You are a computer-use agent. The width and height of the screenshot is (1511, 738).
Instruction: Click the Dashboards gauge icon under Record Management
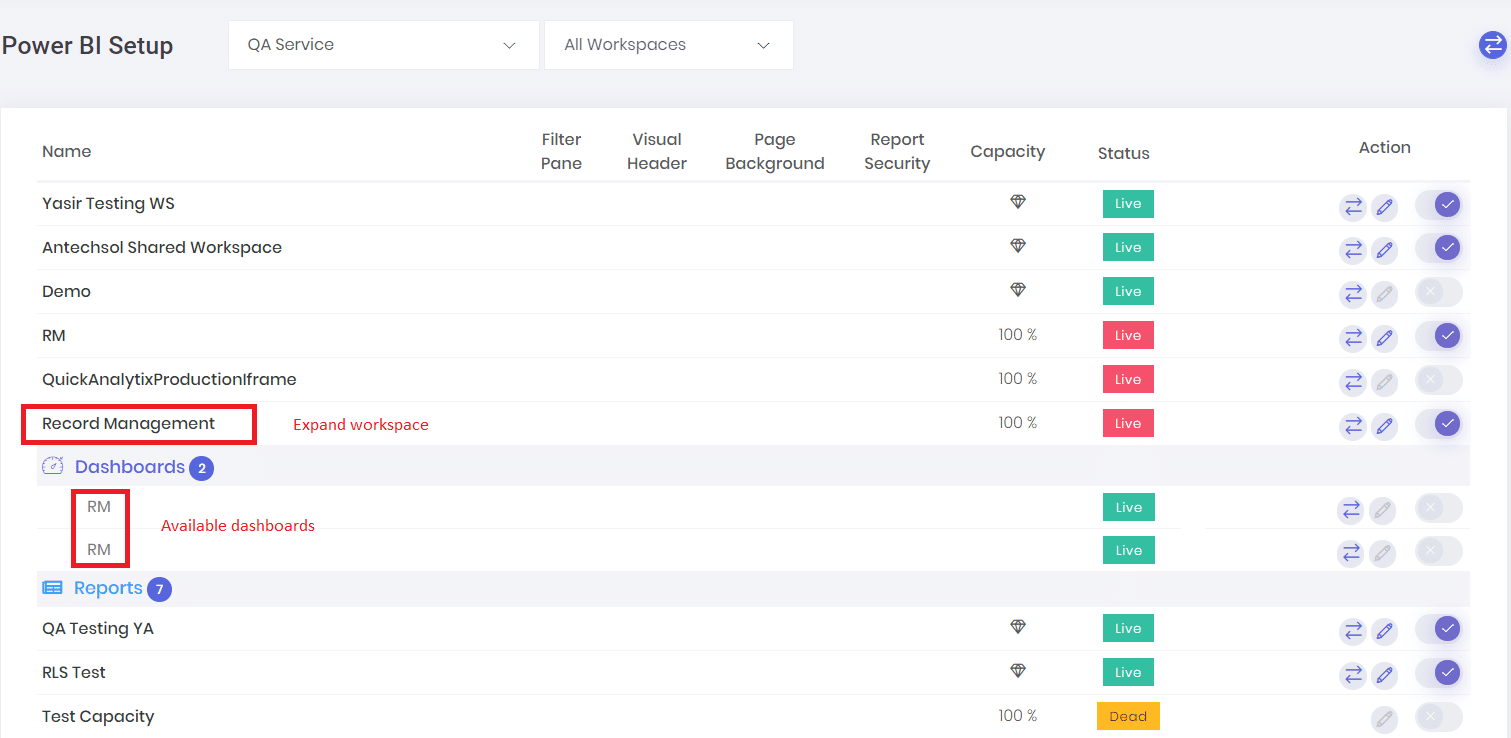click(51, 464)
